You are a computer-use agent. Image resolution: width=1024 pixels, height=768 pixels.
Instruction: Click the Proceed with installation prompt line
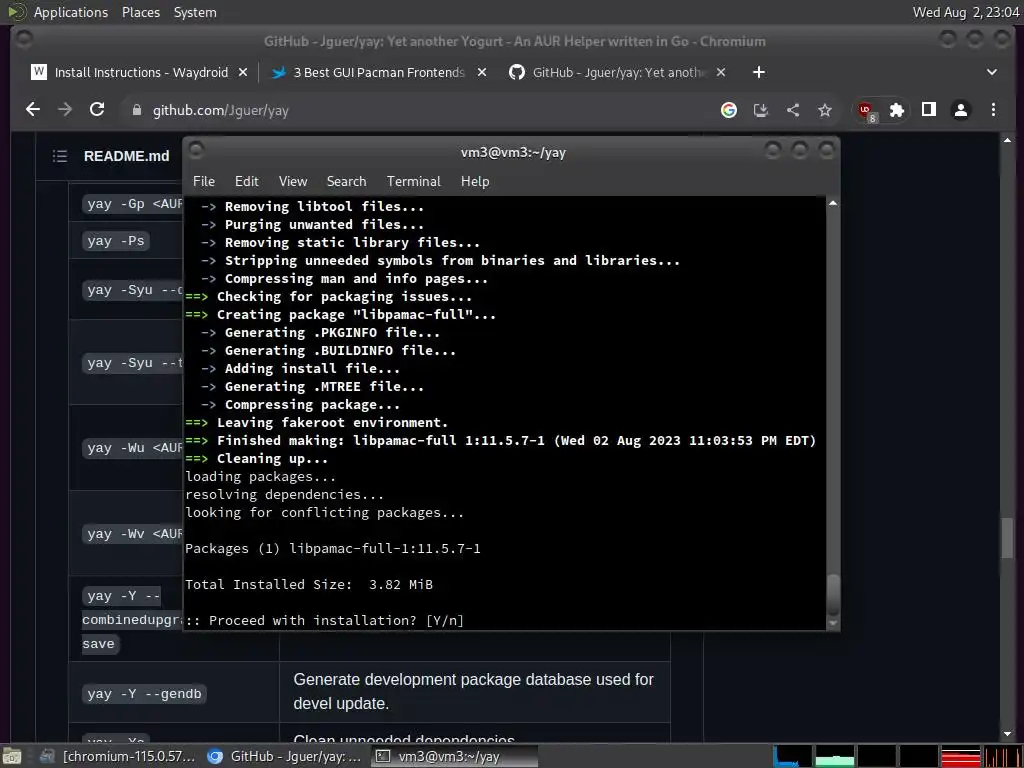[325, 620]
